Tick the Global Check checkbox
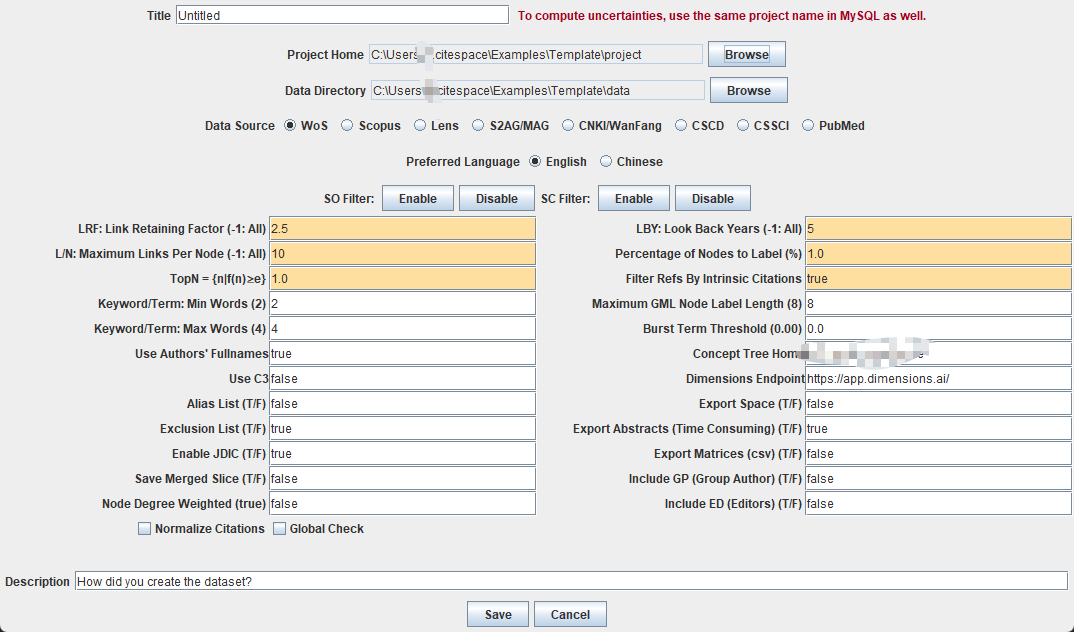The width and height of the screenshot is (1074, 632). click(x=280, y=529)
